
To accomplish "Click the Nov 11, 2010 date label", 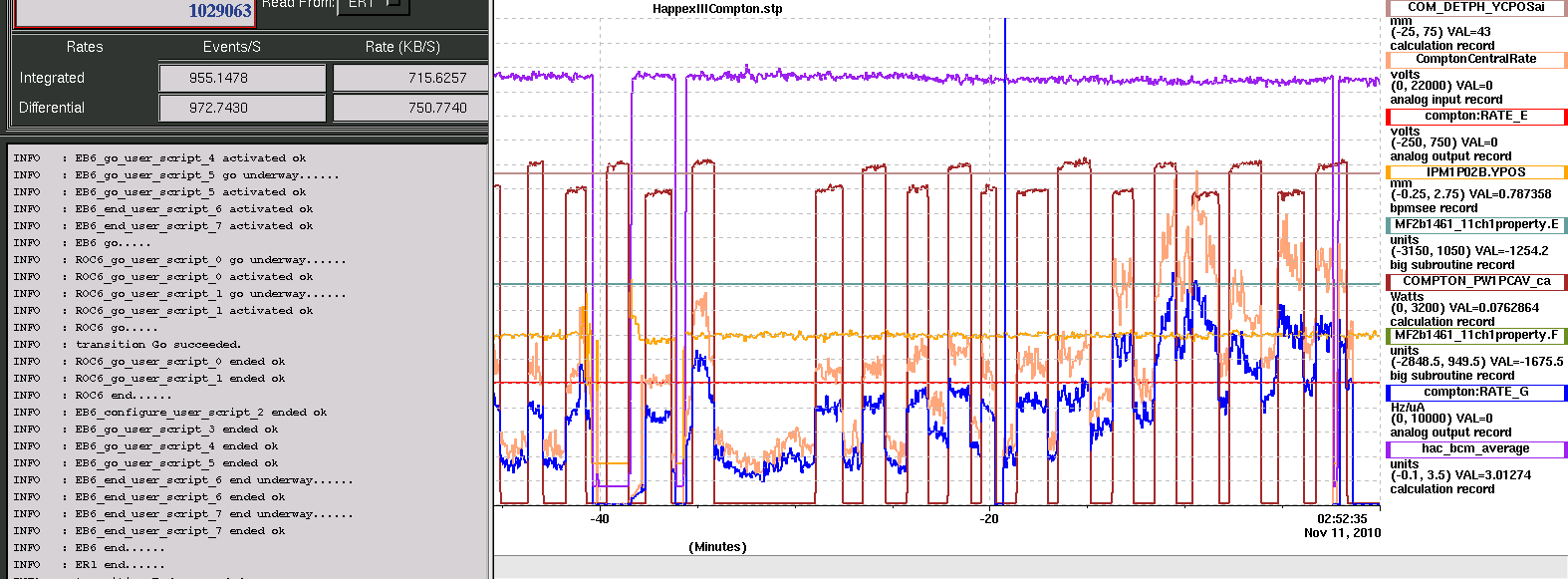I will (1343, 533).
